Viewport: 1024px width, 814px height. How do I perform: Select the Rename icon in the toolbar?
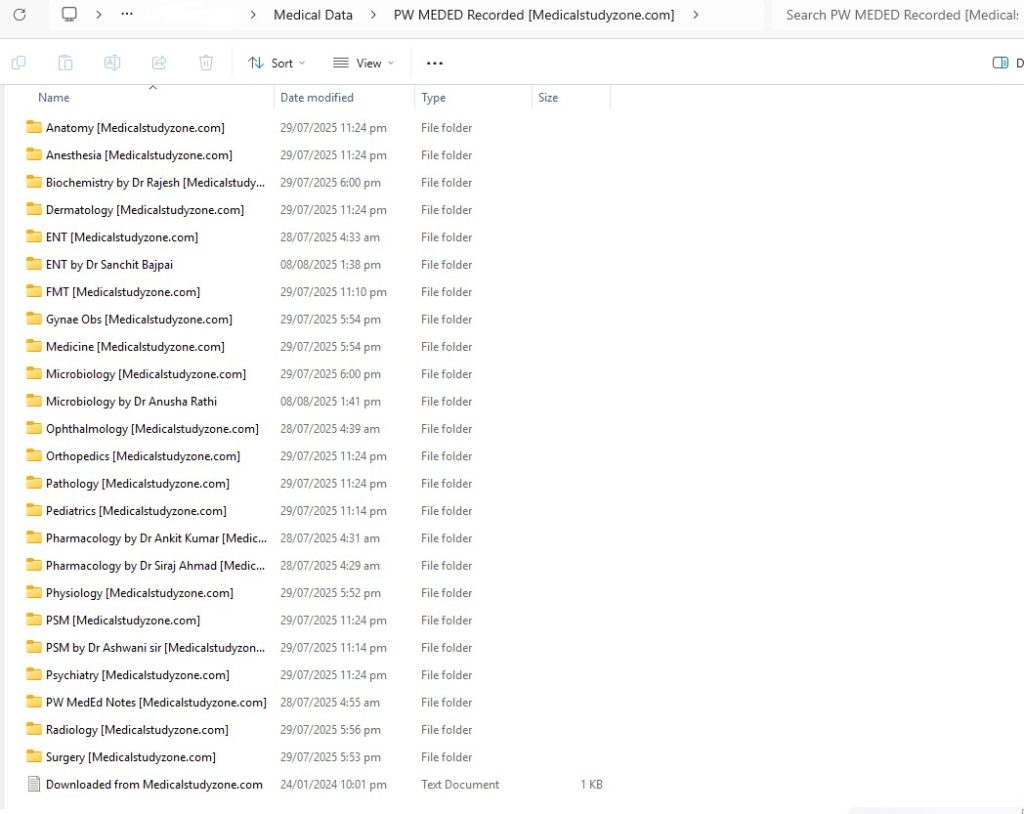coord(112,62)
